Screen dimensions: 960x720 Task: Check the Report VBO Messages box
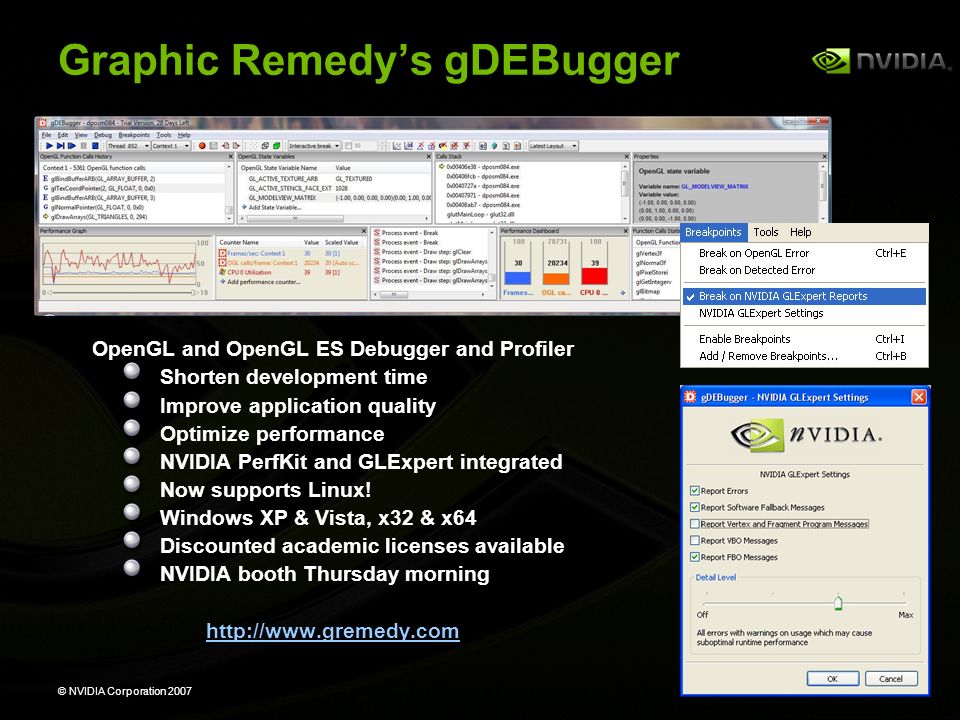click(x=694, y=540)
